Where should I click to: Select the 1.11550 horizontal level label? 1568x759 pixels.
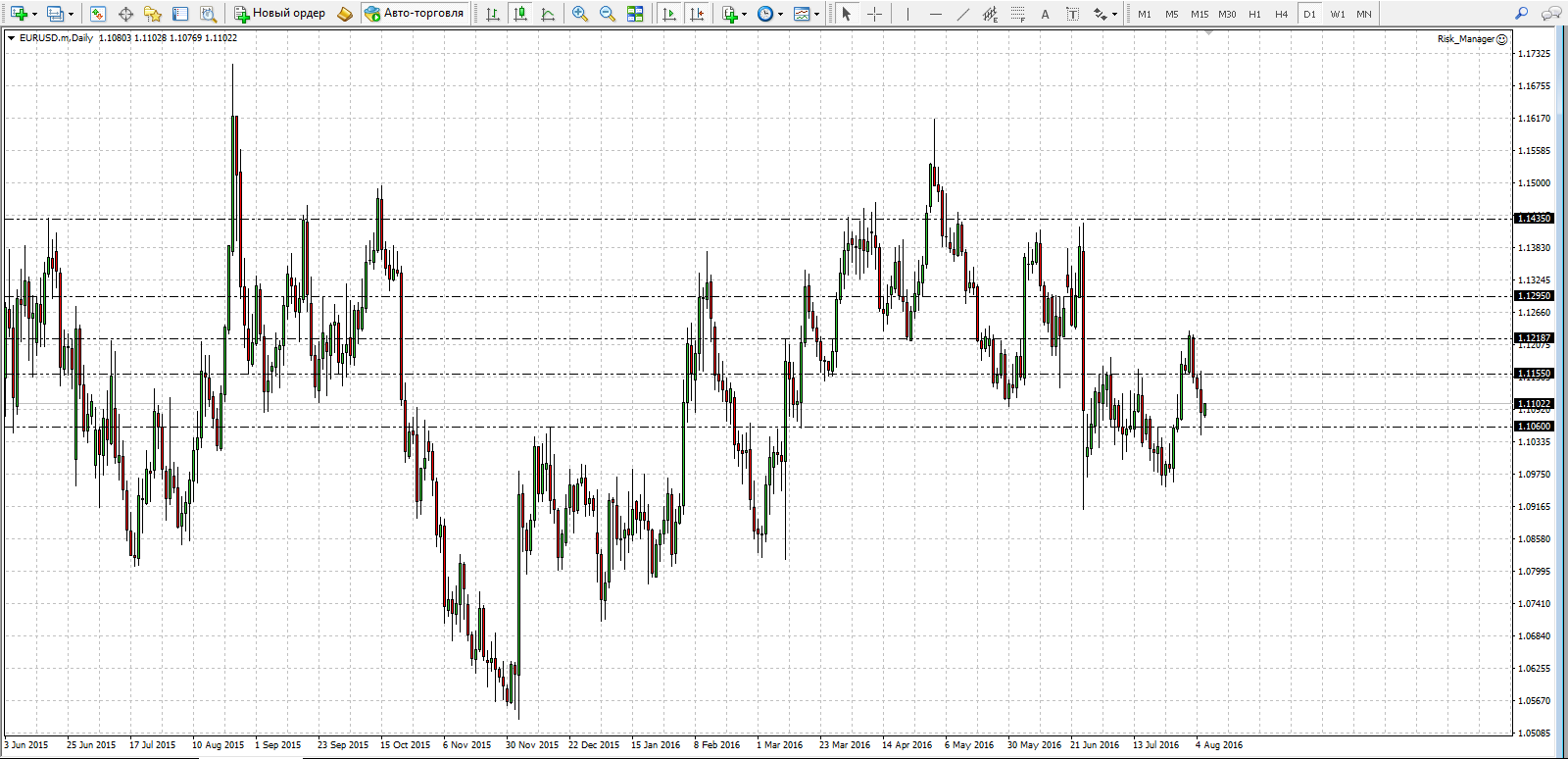1535,374
